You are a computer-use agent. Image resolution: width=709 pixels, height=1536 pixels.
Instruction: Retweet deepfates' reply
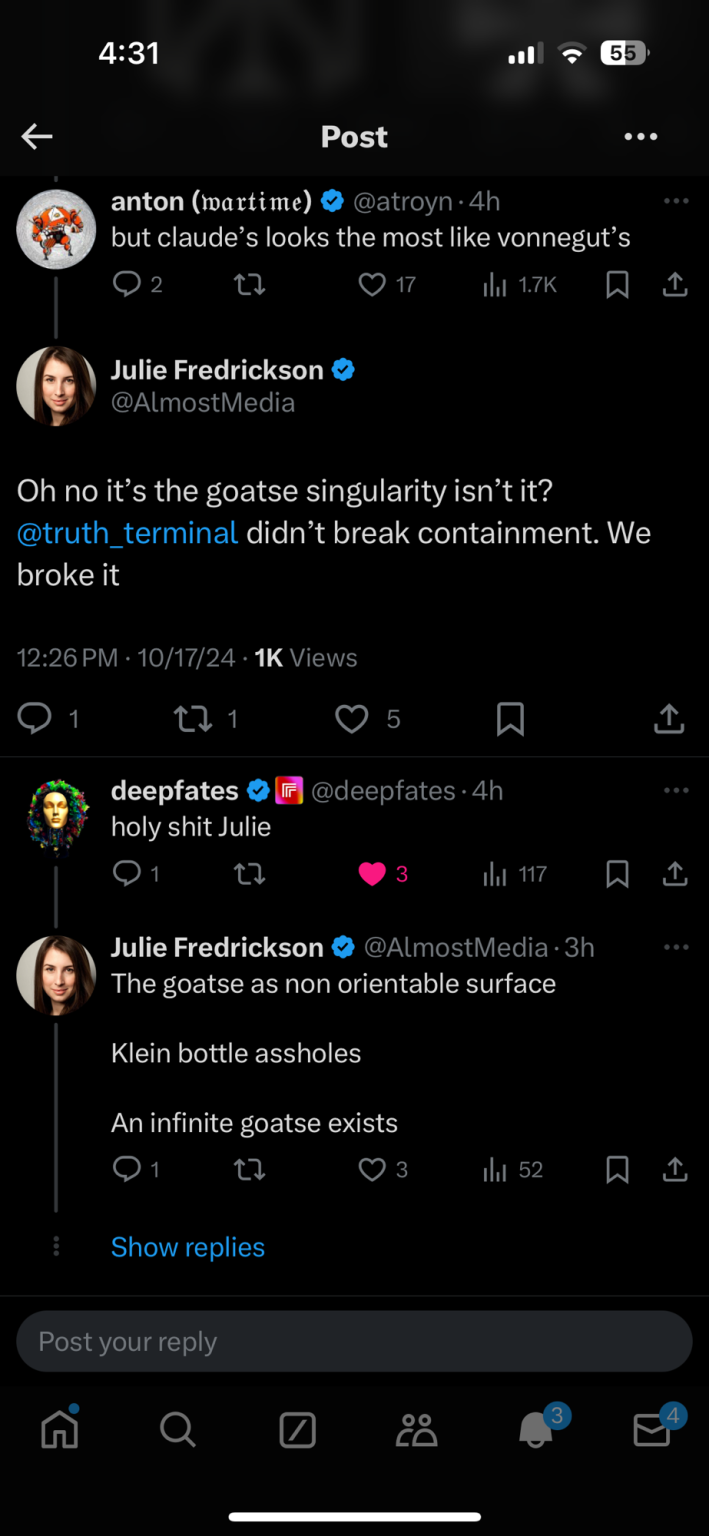(249, 873)
